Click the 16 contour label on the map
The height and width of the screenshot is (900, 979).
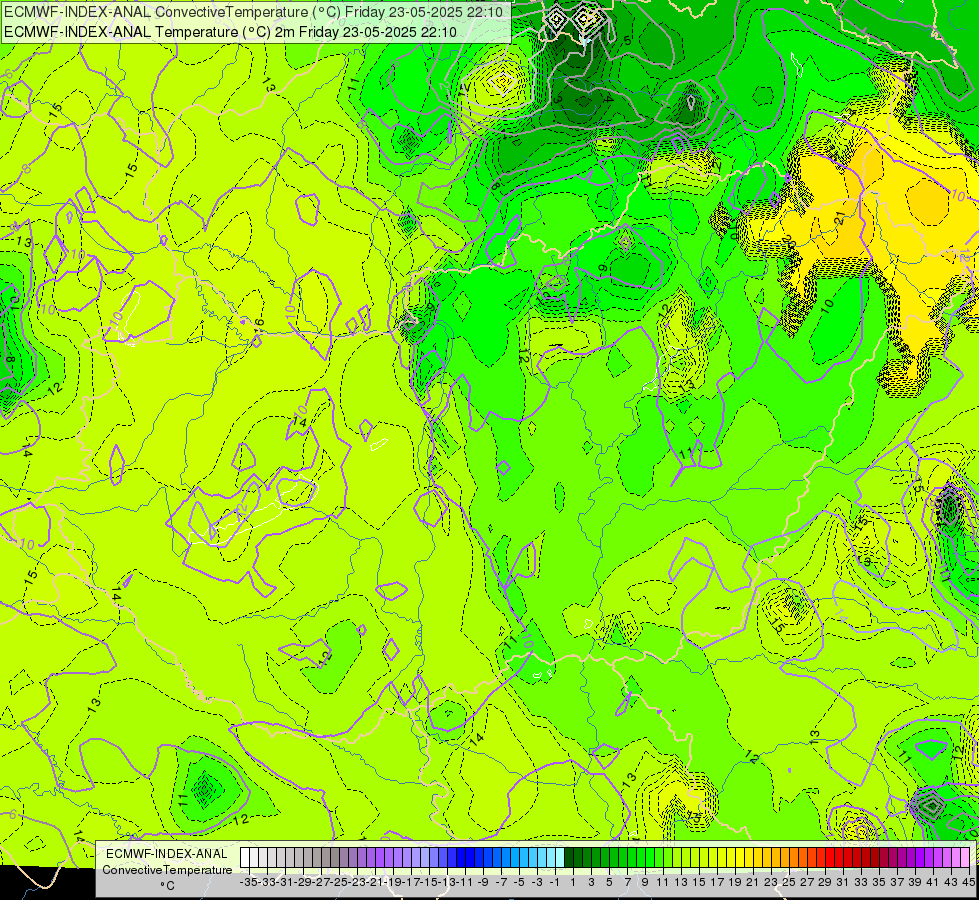pos(259,324)
